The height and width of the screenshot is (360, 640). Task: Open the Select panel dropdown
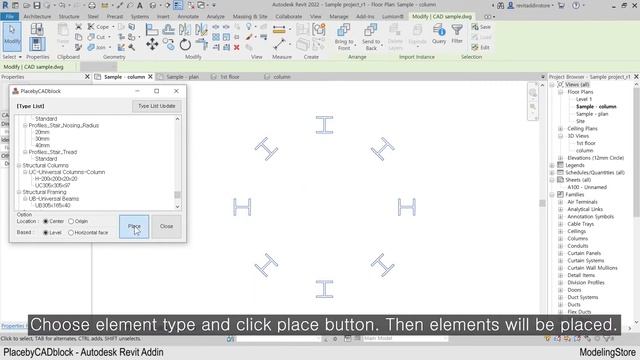point(12,57)
